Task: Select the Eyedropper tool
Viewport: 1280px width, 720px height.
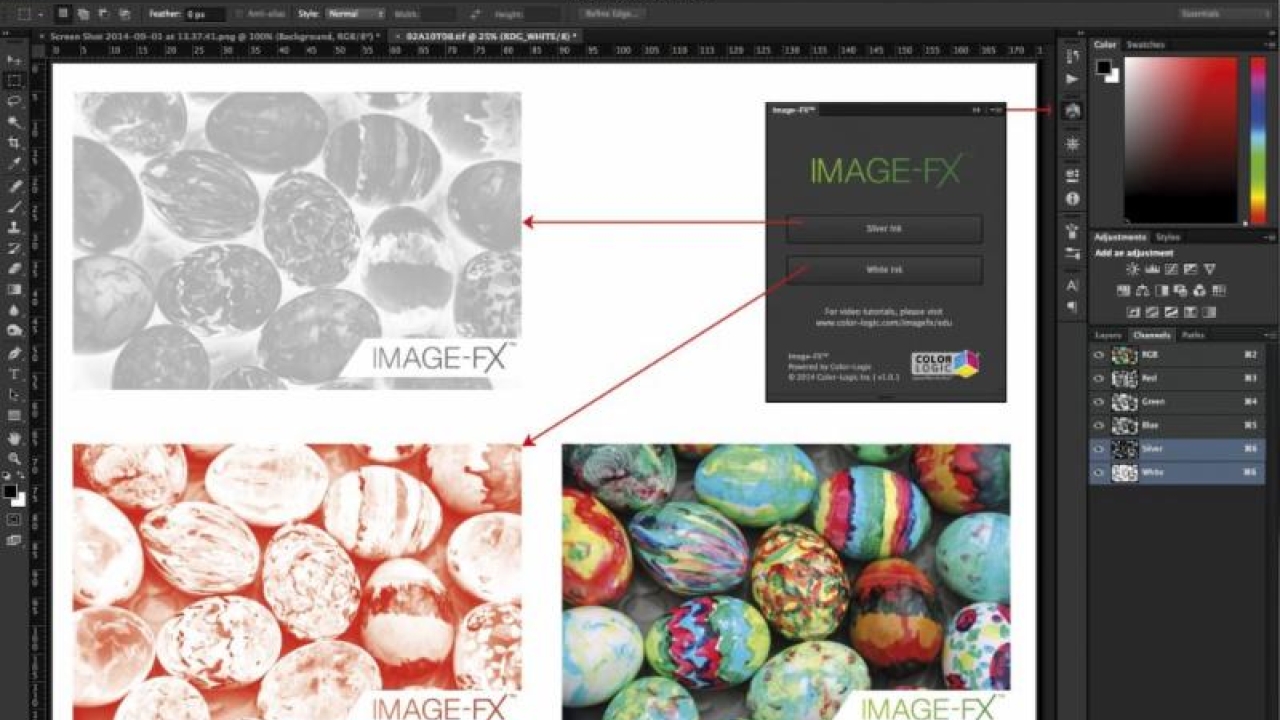Action: (14, 164)
